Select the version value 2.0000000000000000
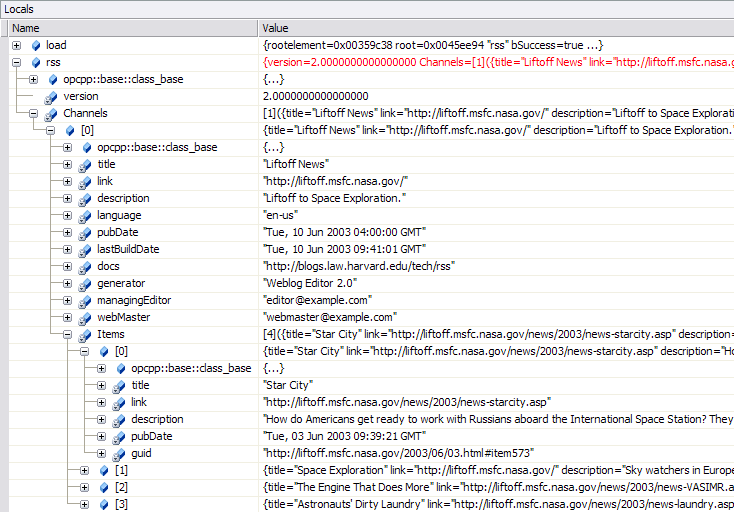 [x=315, y=96]
